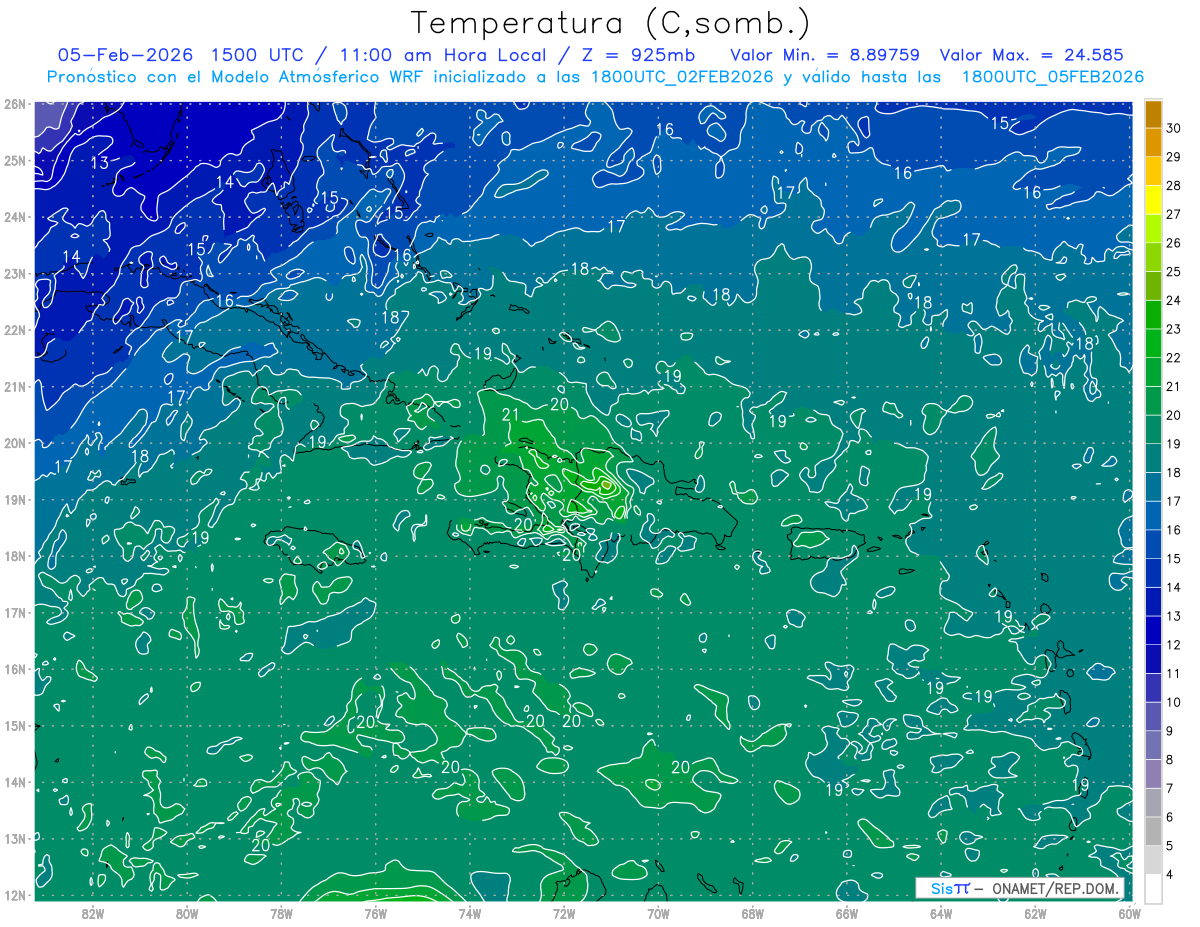Pick the yellow colorbar segment between 27 and 28
The width and height of the screenshot is (1200, 927).
pyautogui.click(x=1153, y=200)
